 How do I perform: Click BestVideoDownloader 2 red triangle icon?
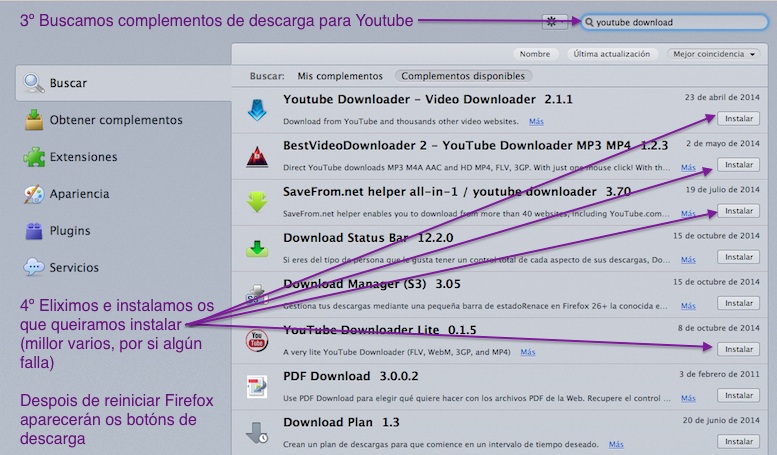[257, 156]
